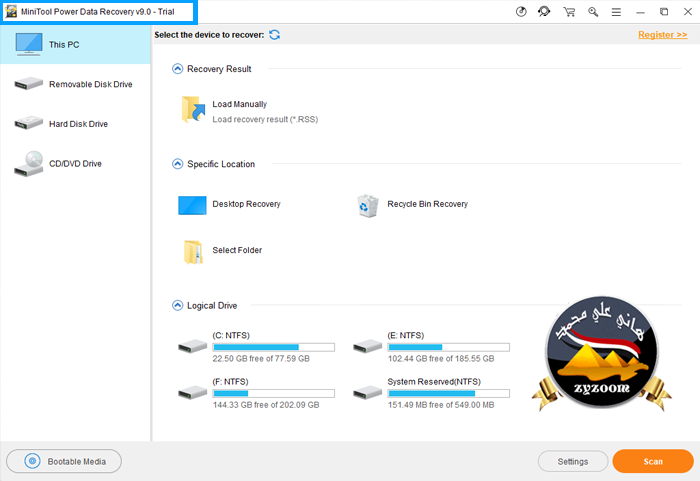The width and height of the screenshot is (700, 481).
Task: Click the "(E: NTFS)" label
Action: pyautogui.click(x=405, y=335)
